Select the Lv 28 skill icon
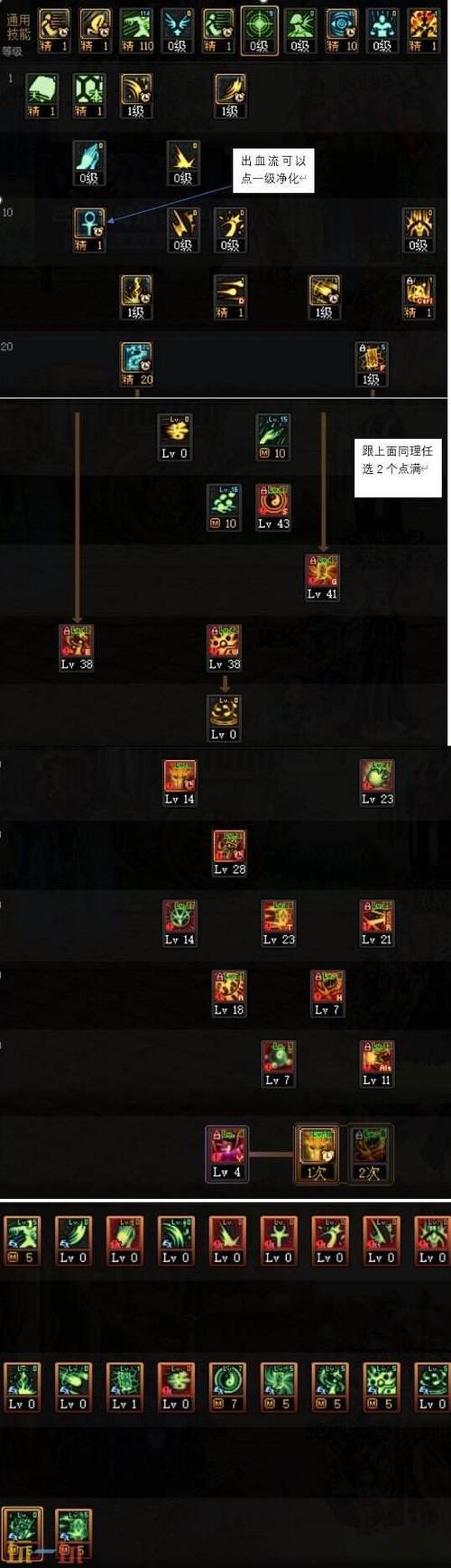 [229, 853]
